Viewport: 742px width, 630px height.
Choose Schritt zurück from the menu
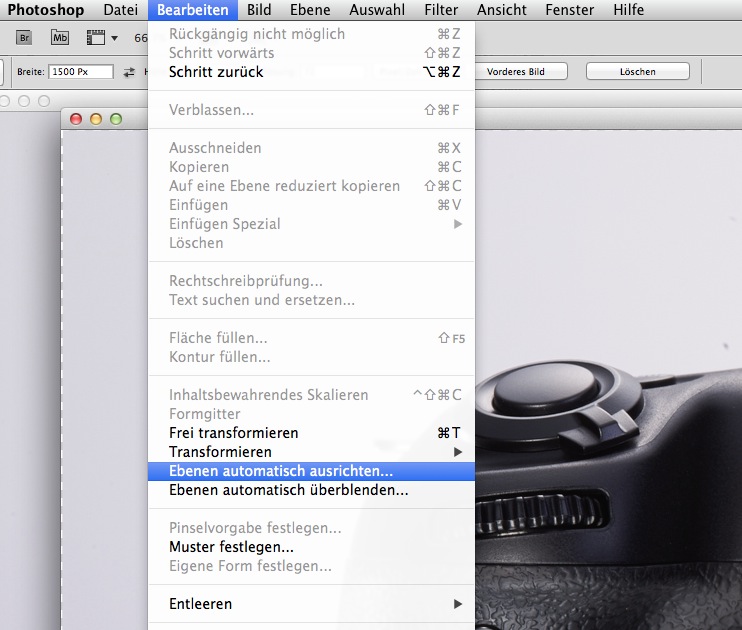(x=216, y=72)
